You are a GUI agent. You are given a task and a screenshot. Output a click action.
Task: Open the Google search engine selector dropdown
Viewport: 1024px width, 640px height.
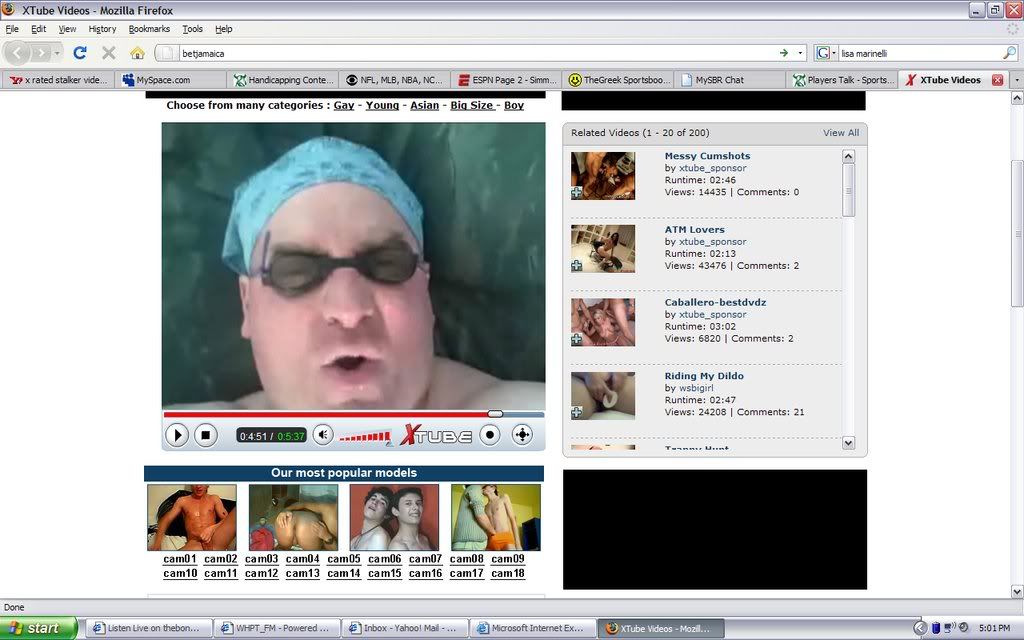(x=826, y=53)
